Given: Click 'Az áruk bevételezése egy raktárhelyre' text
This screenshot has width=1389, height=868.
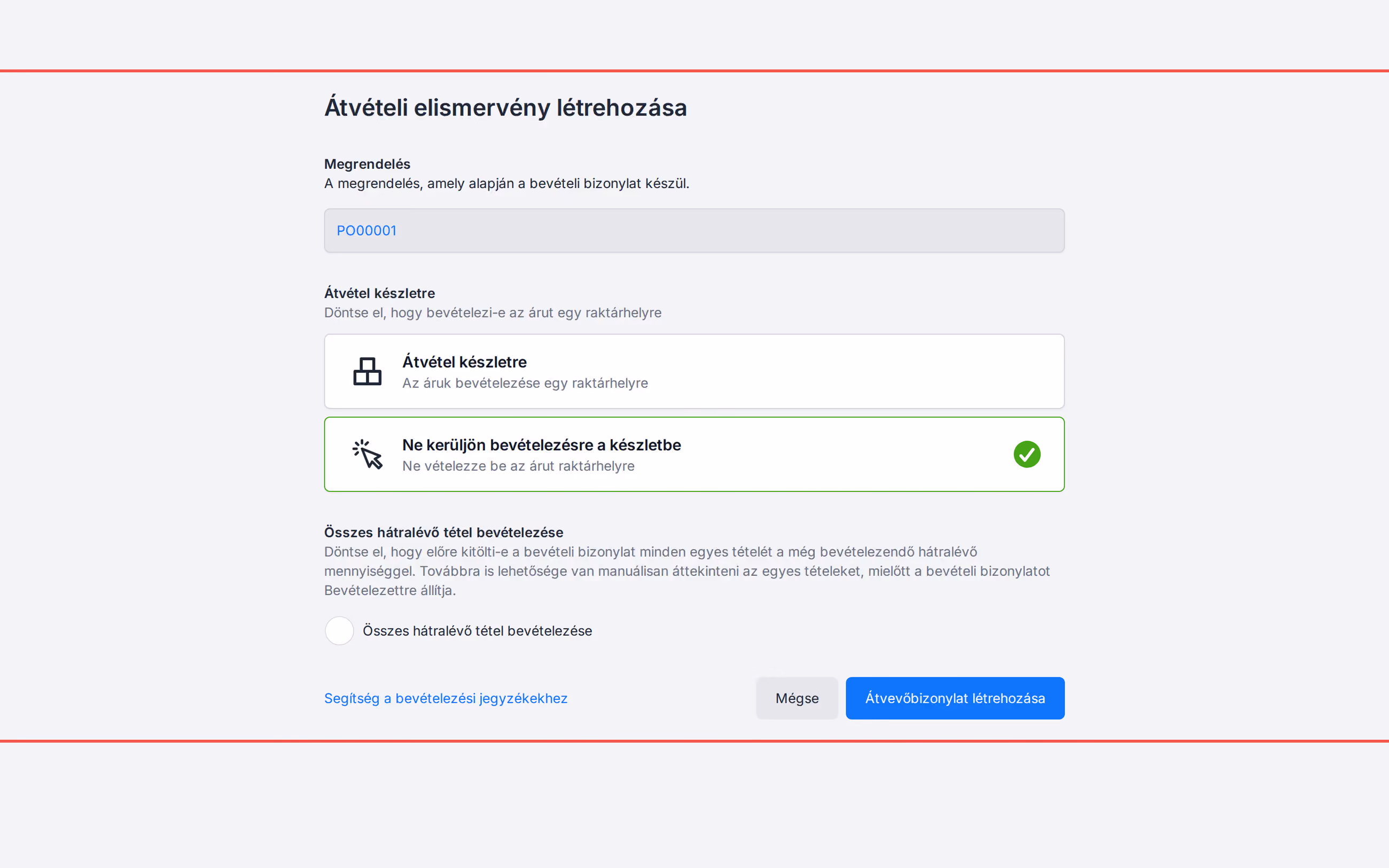Looking at the screenshot, I should 525,384.
